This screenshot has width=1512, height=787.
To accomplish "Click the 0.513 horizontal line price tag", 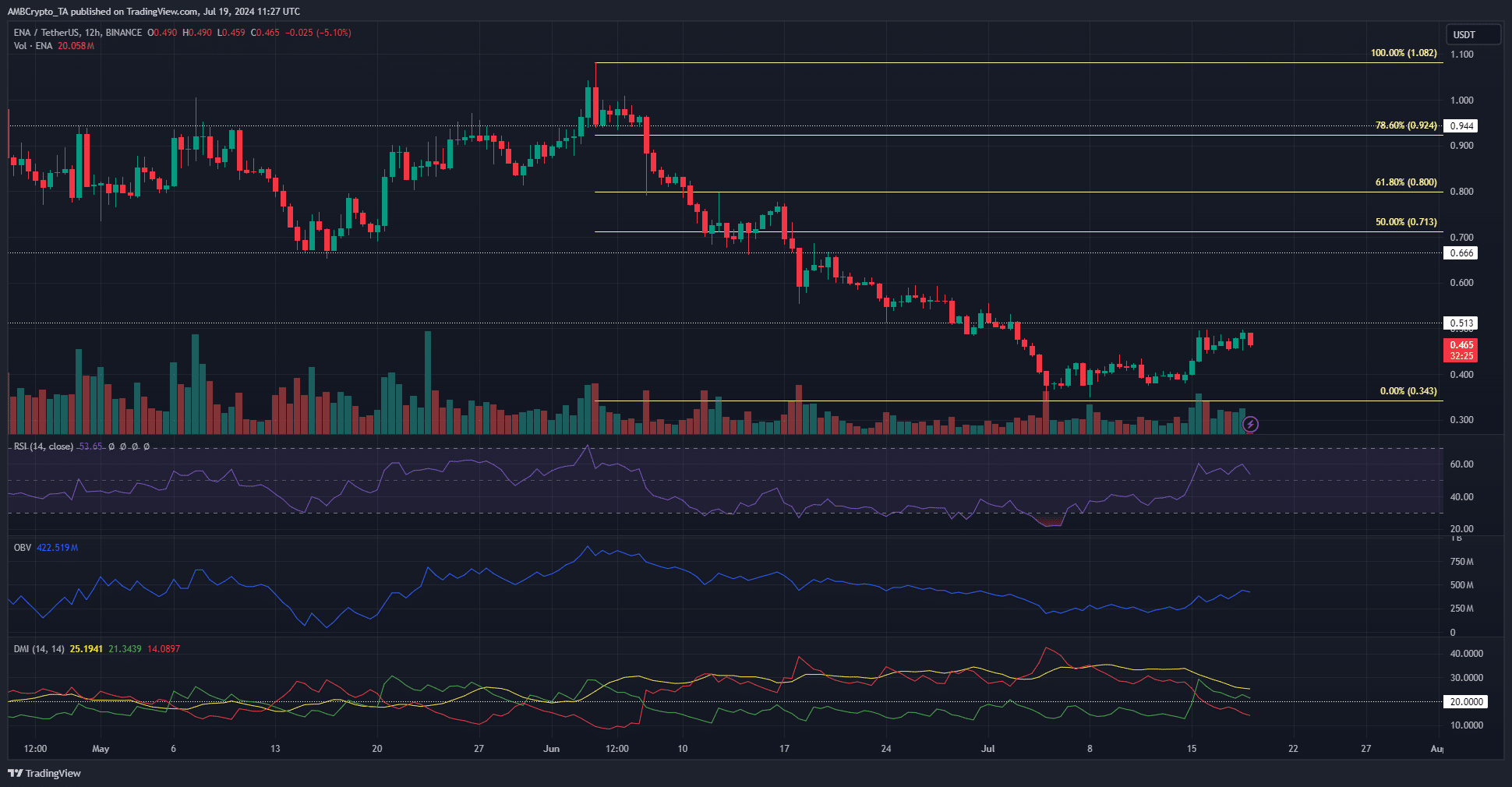I will click(x=1461, y=323).
